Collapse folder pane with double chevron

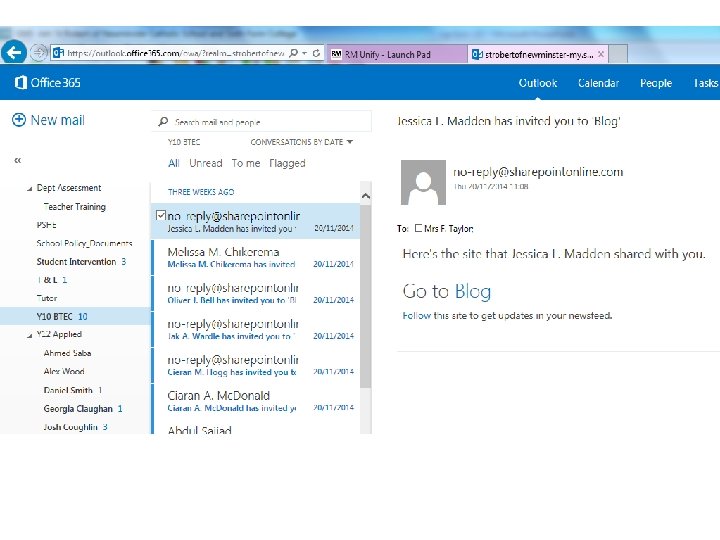point(17,160)
